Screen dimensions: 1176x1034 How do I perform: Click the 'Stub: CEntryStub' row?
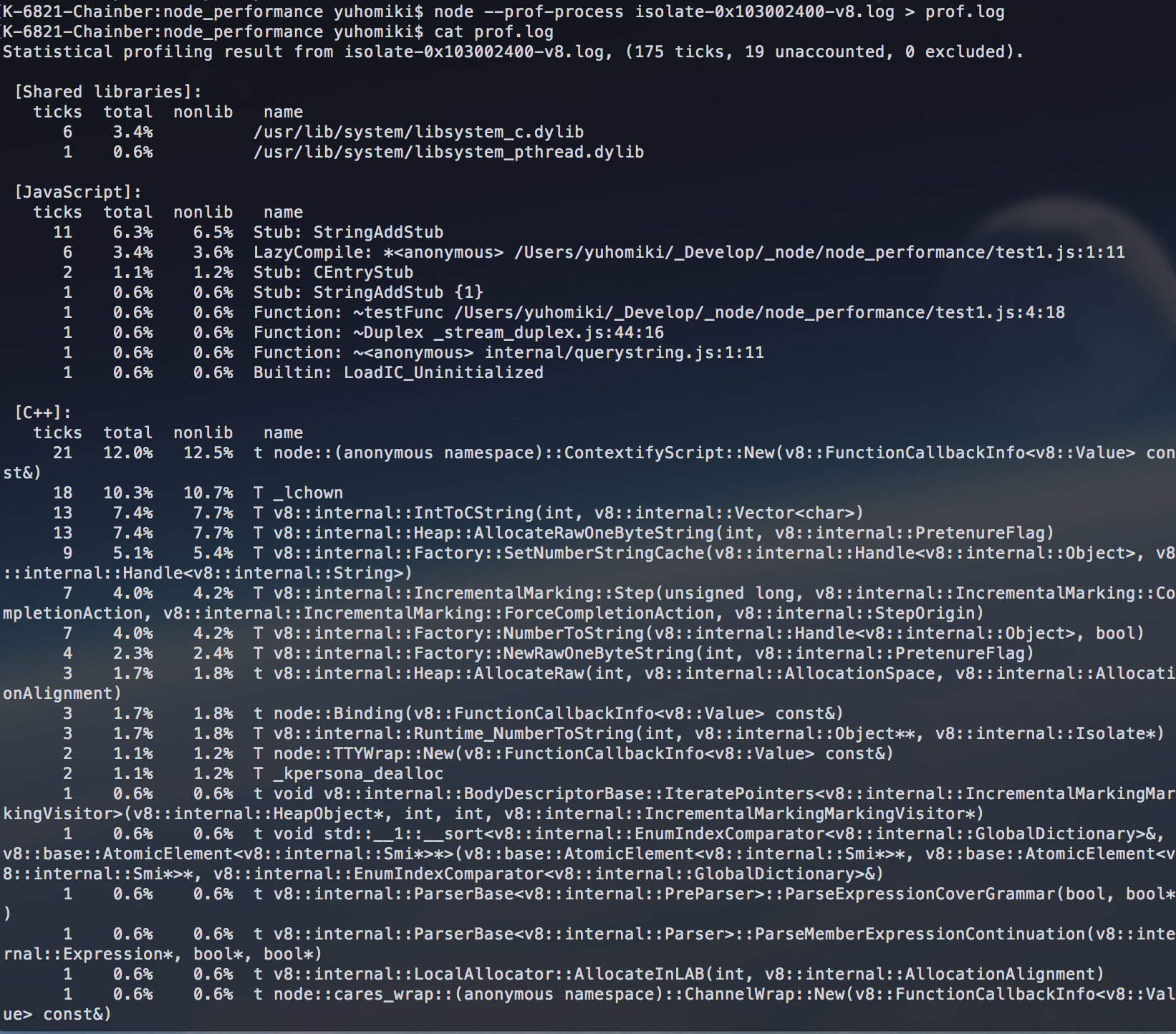coord(238,273)
